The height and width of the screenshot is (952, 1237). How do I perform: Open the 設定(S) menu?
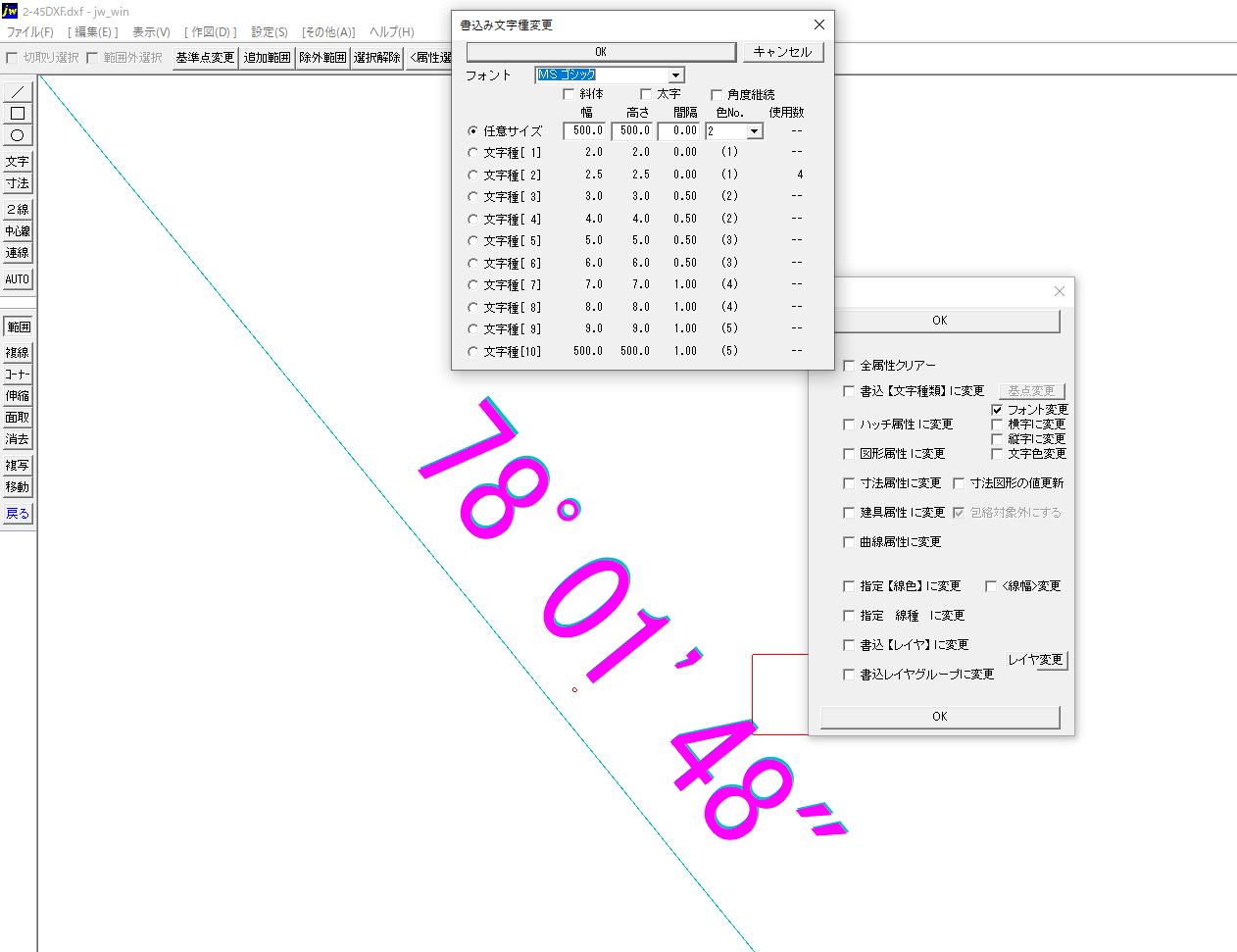270,32
